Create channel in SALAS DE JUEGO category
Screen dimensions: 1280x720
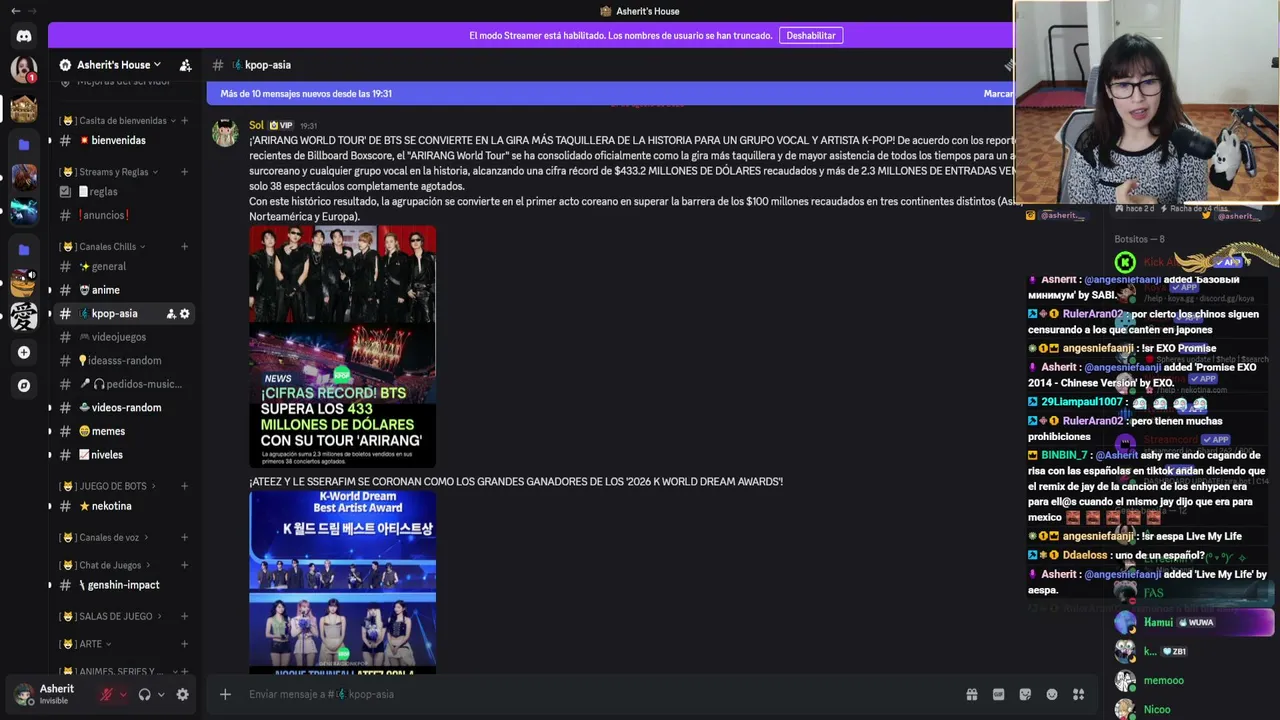(184, 616)
